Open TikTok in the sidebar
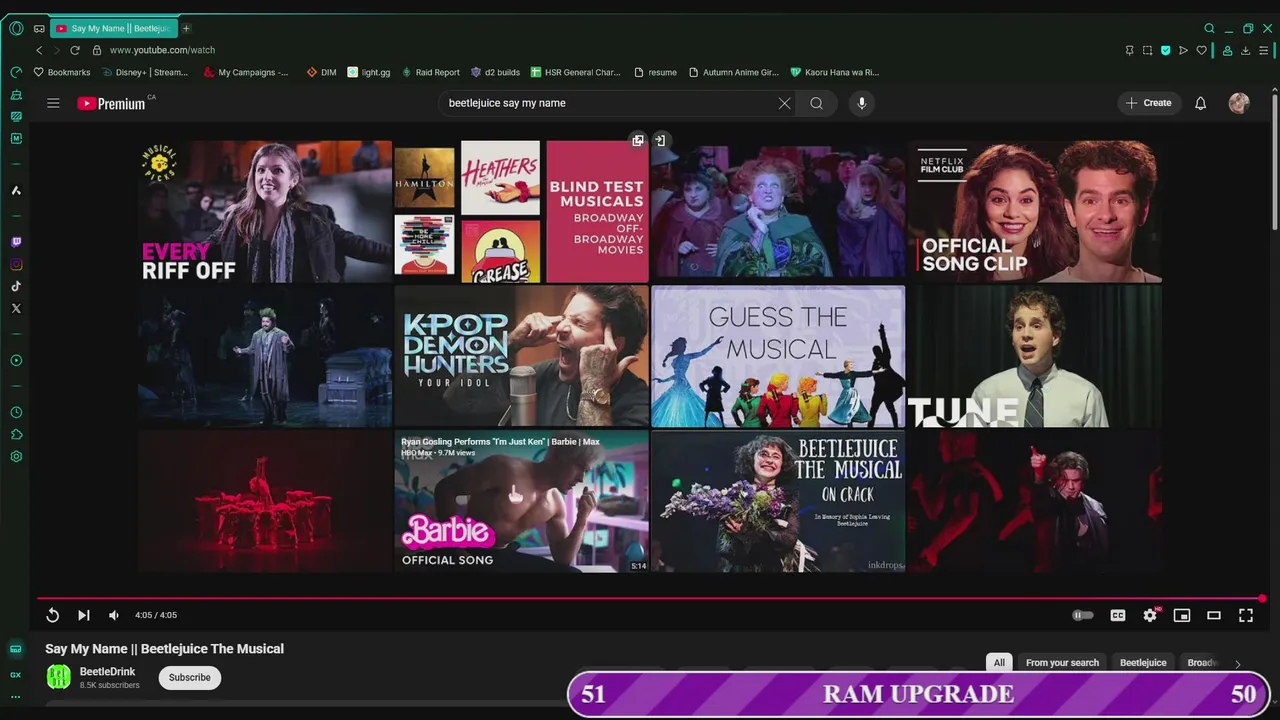The width and height of the screenshot is (1280, 720). pos(16,286)
